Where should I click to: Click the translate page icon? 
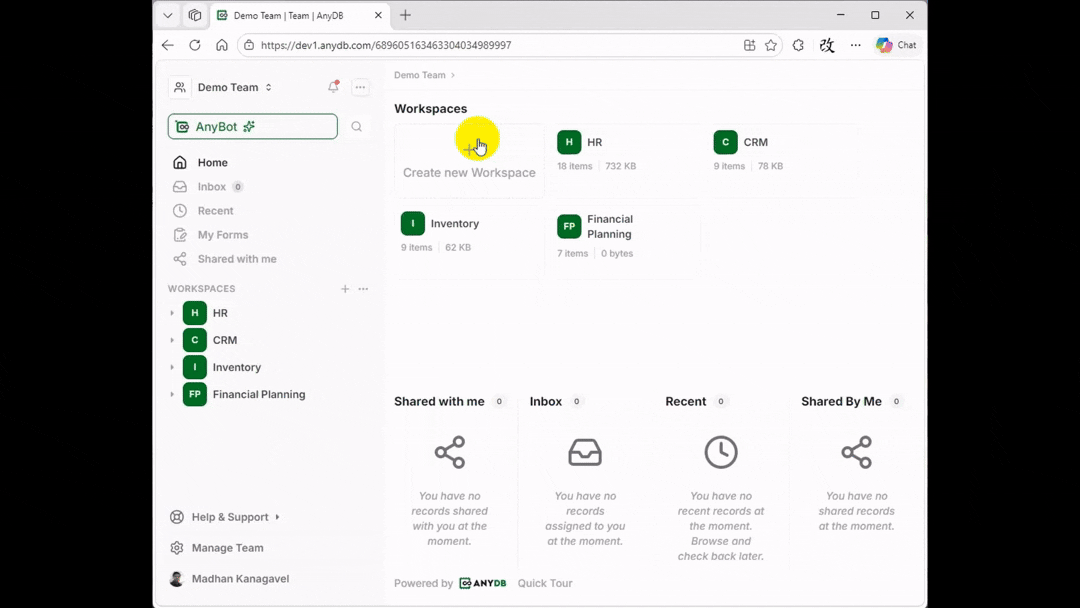click(827, 45)
